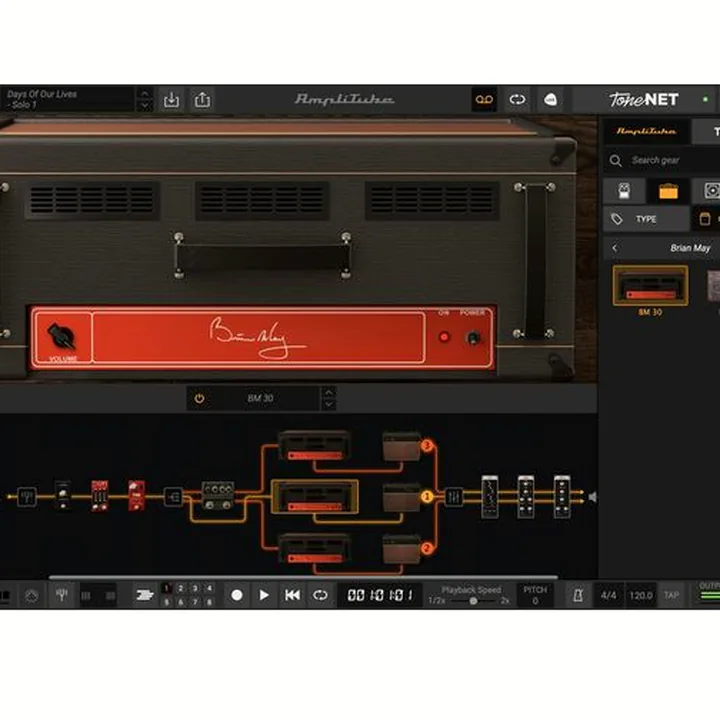Change the 4/4 time signature
Screen dimensions: 720x720
pos(608,596)
